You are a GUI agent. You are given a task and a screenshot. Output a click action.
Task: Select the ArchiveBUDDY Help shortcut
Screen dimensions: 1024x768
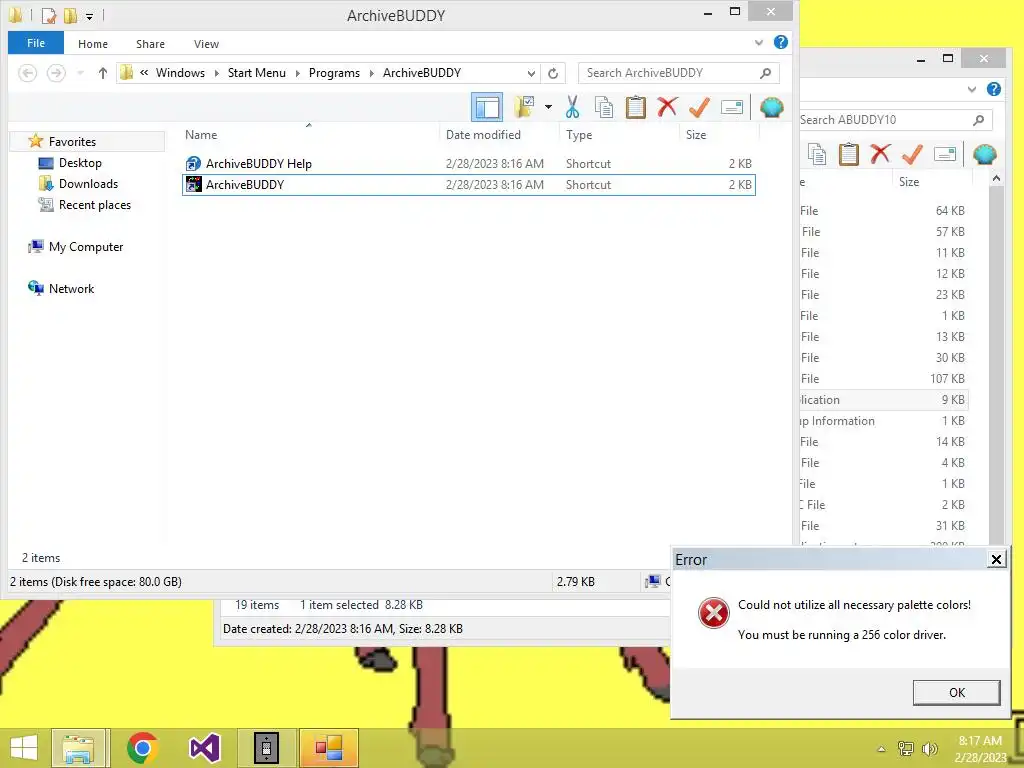(468, 164)
